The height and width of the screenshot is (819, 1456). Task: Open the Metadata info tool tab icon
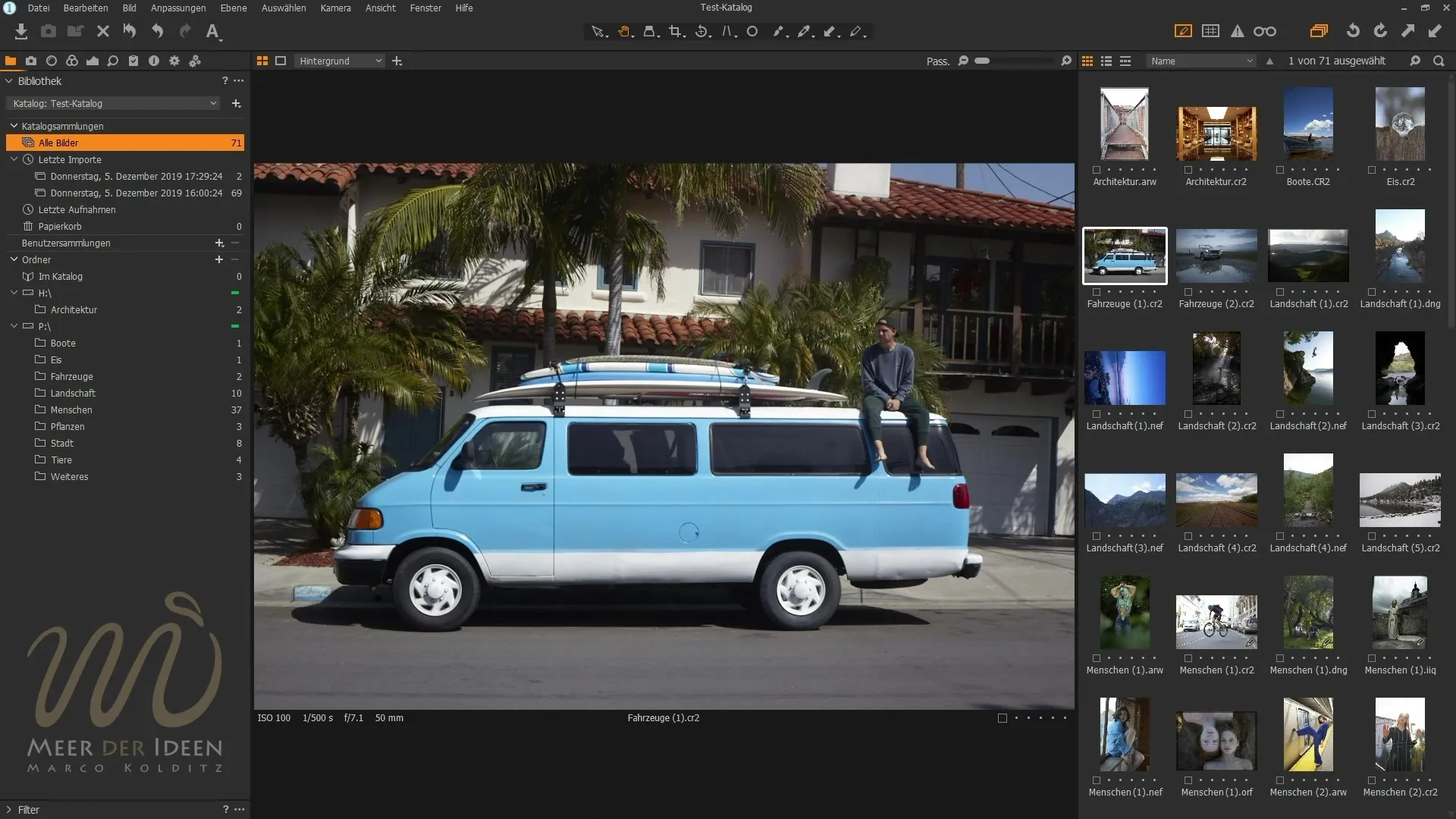pyautogui.click(x=154, y=61)
